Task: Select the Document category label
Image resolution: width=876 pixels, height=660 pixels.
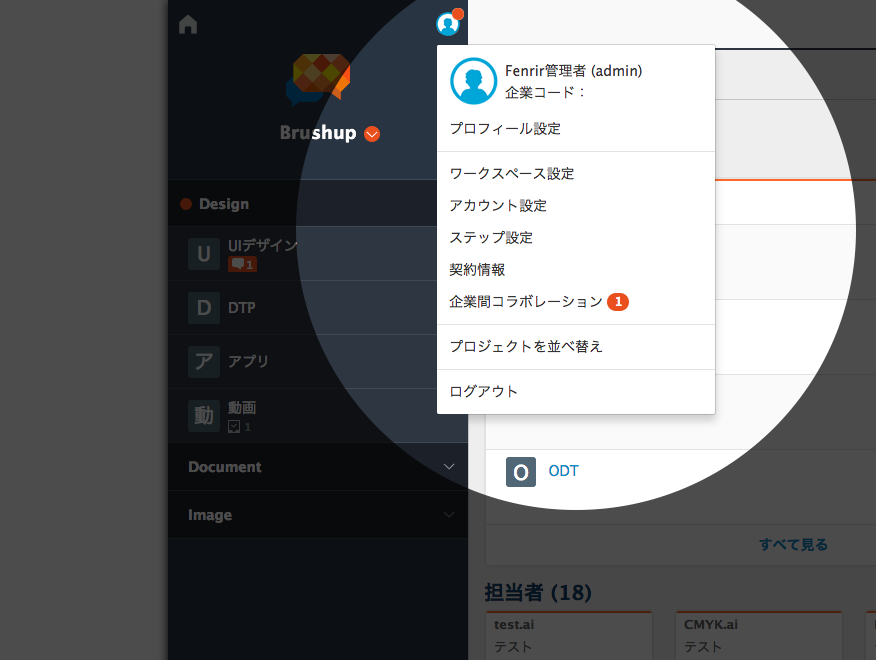Action: (x=225, y=467)
